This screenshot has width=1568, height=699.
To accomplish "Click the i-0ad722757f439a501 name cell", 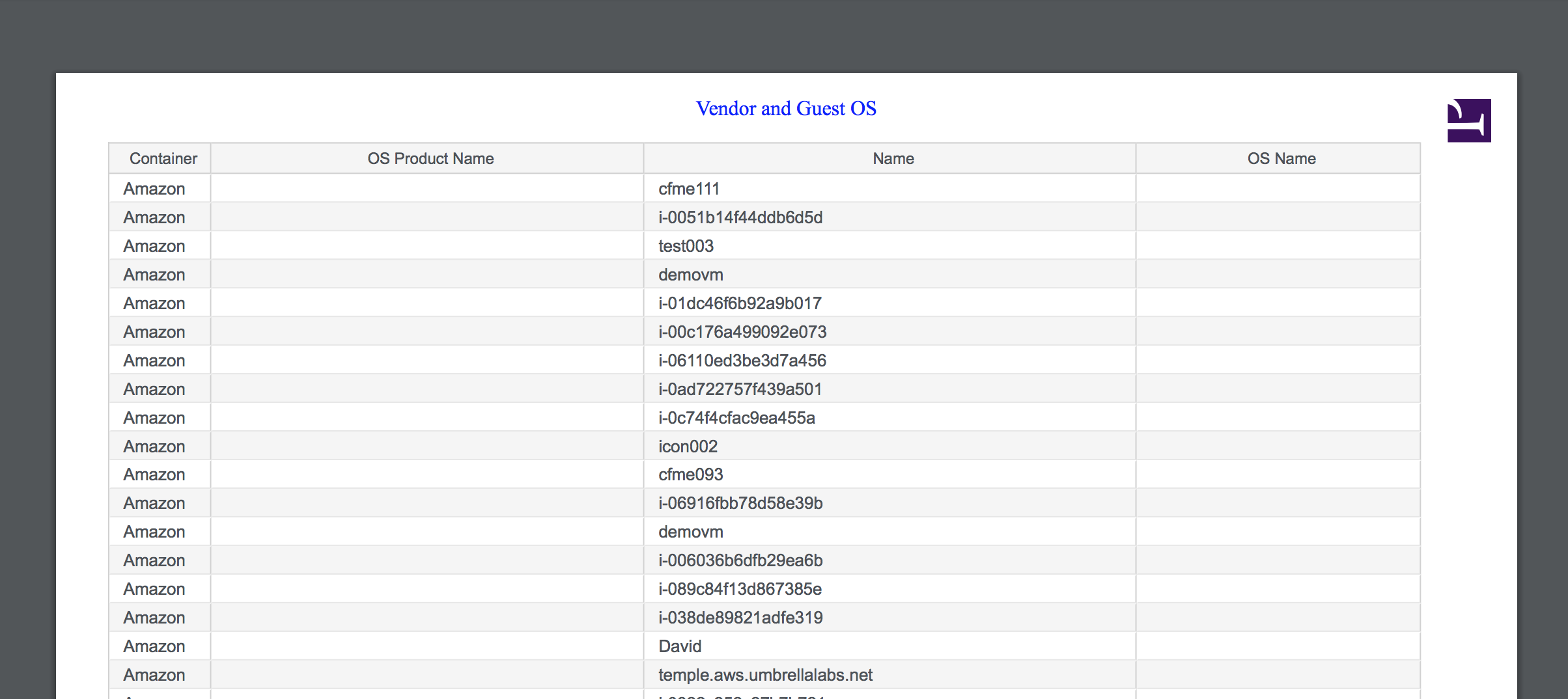I will tap(890, 389).
